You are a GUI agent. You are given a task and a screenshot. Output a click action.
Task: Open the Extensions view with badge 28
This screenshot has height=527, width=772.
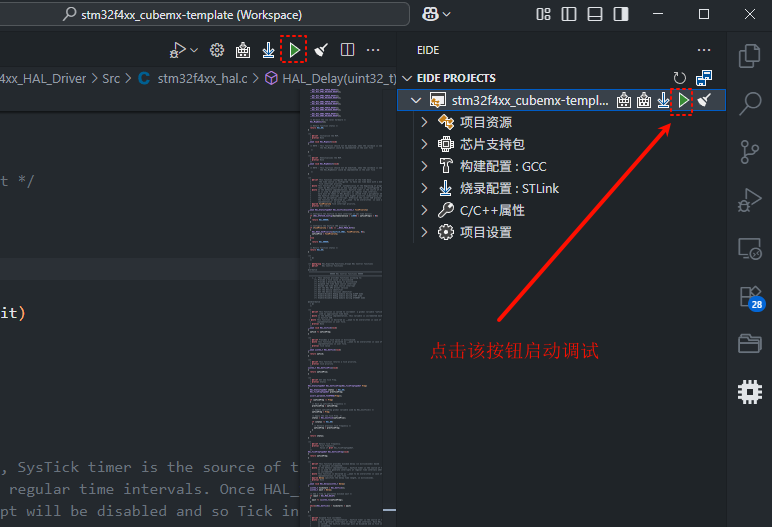coord(749,297)
